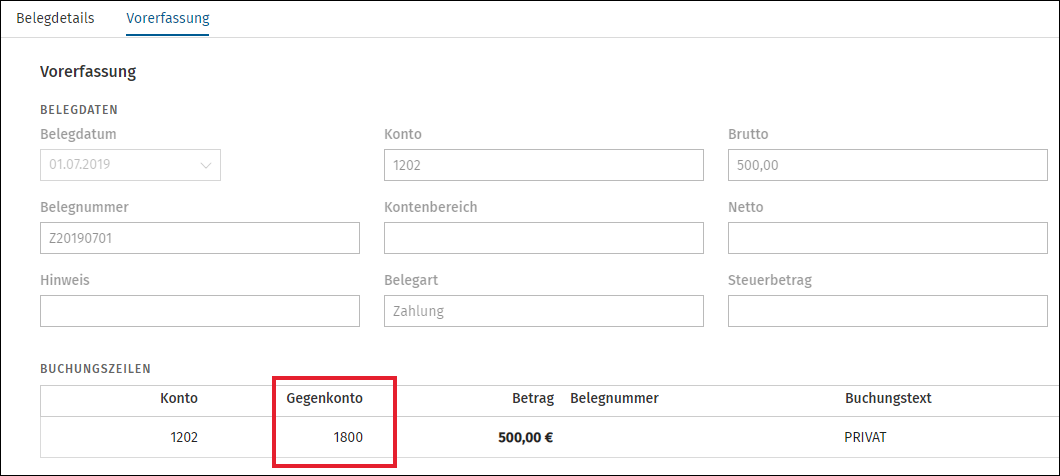Image resolution: width=1060 pixels, height=476 pixels.
Task: Click the Brutto field with 500,00
Action: coord(888,165)
